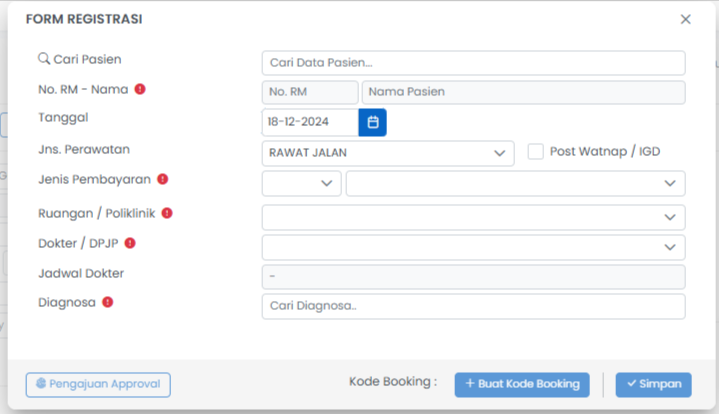Expand the small Jenis Pembayaran dropdown
Screen dimensions: 719x414
coord(301,183)
